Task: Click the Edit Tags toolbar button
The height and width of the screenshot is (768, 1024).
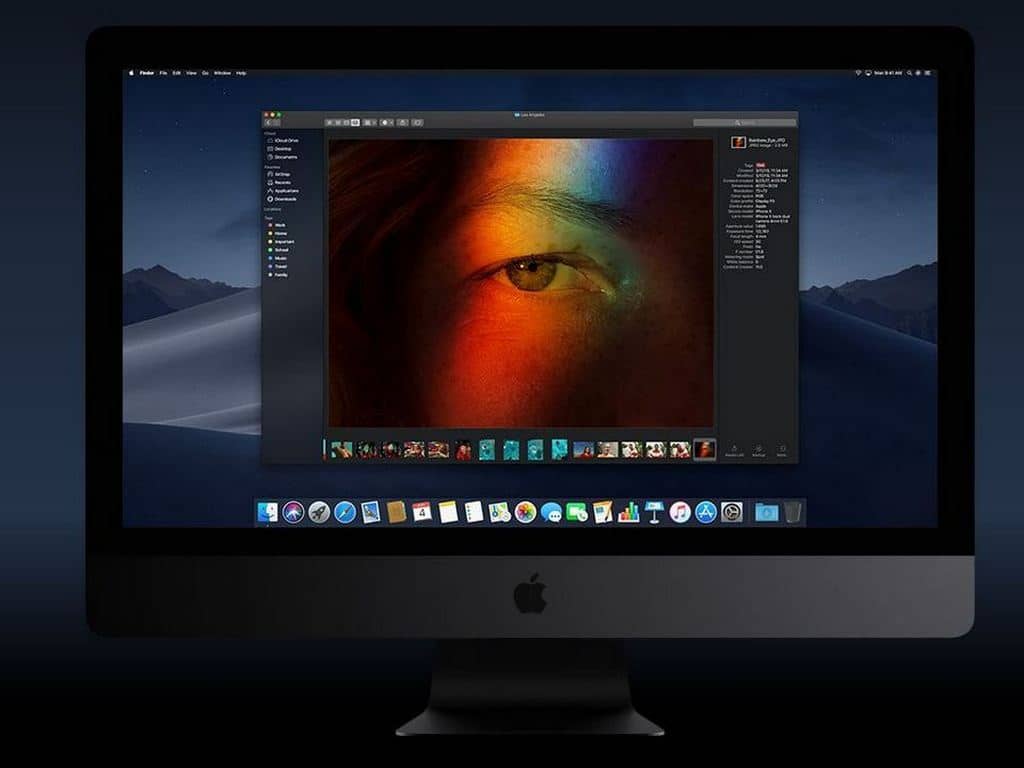Action: [417, 122]
